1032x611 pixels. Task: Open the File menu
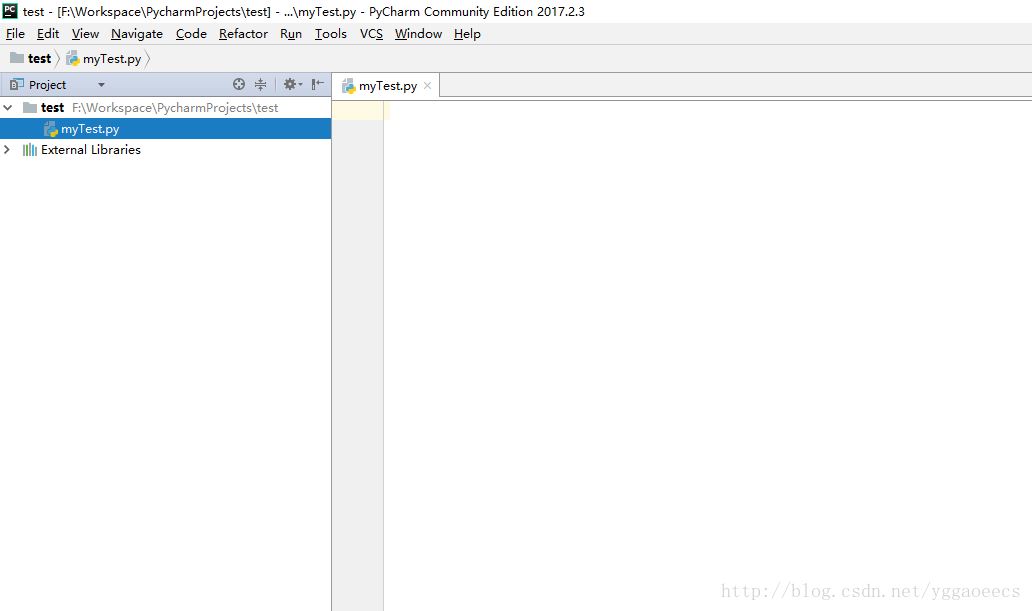[x=15, y=34]
